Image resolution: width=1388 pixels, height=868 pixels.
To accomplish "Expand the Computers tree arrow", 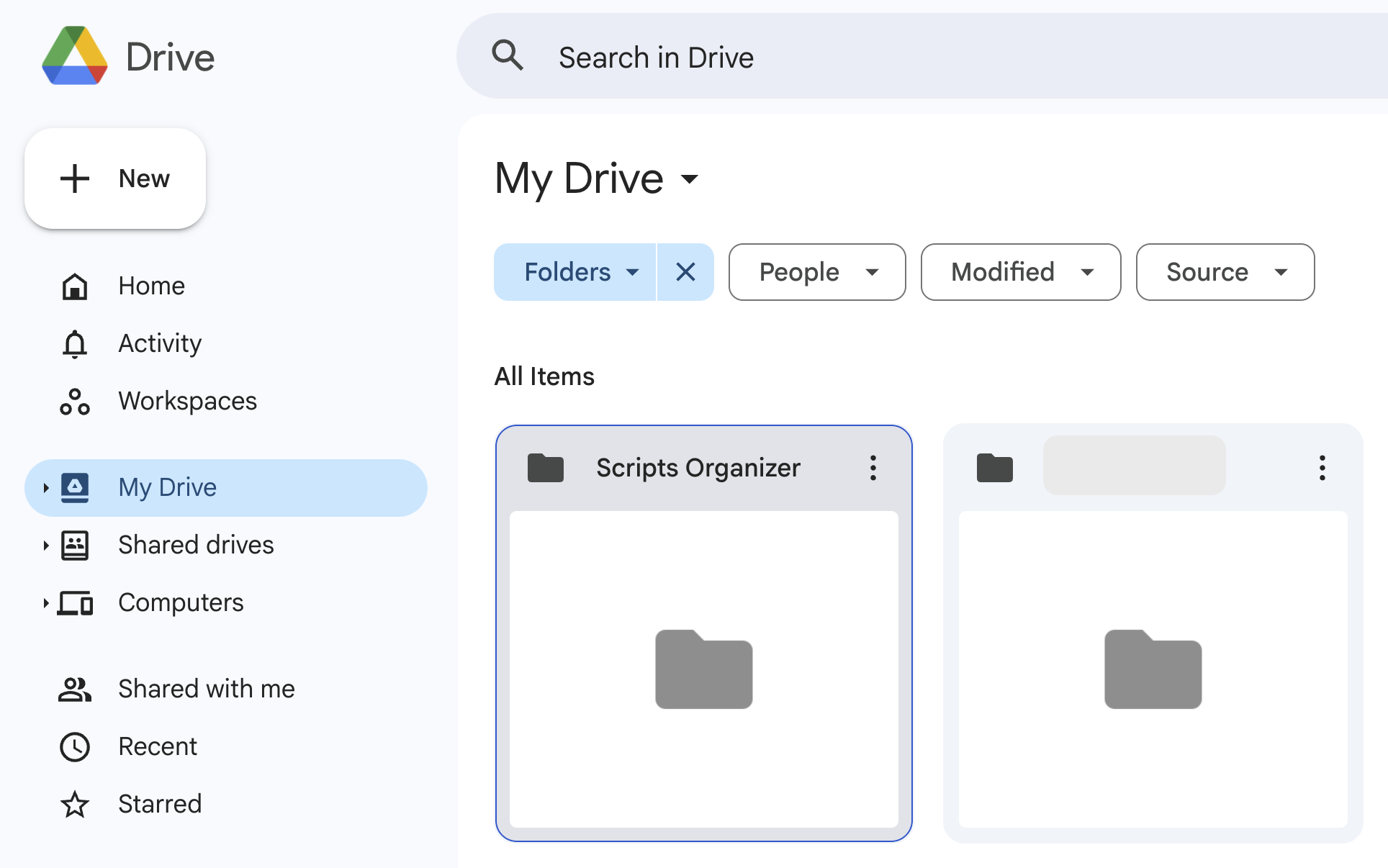I will [45, 603].
